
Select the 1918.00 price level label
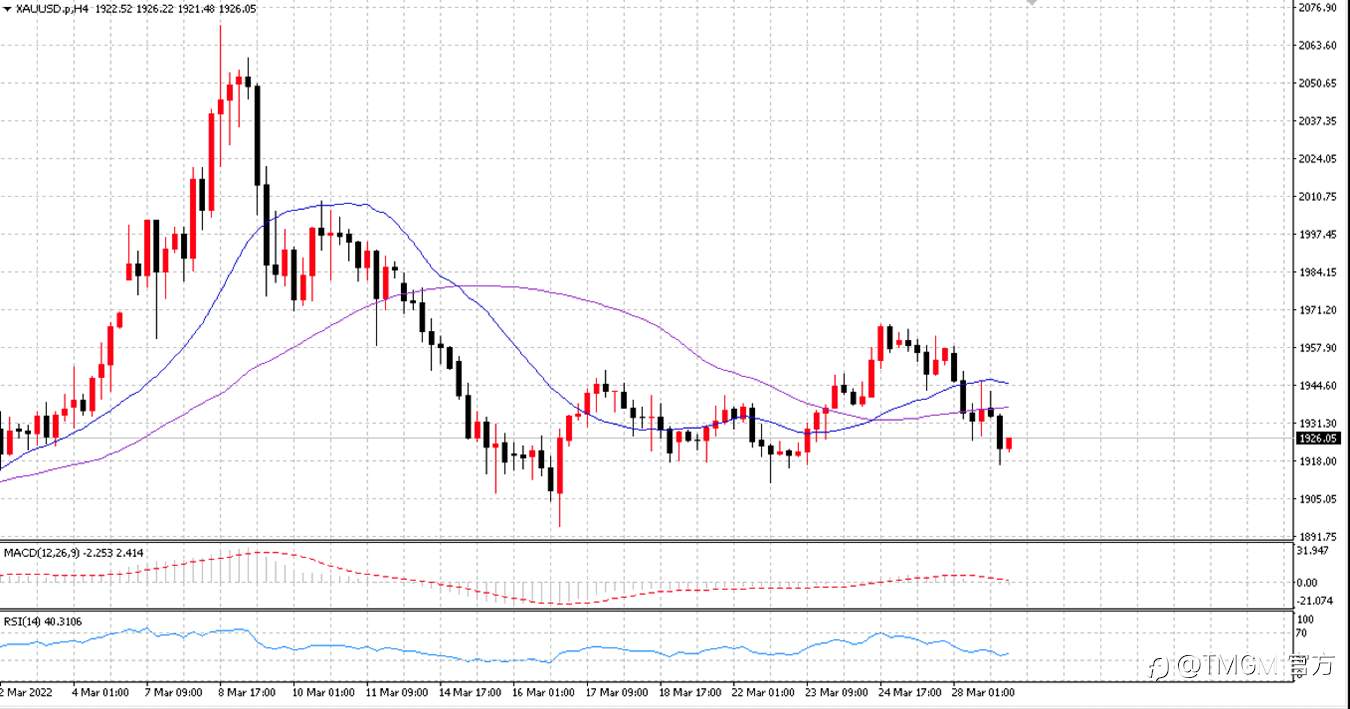click(1317, 461)
